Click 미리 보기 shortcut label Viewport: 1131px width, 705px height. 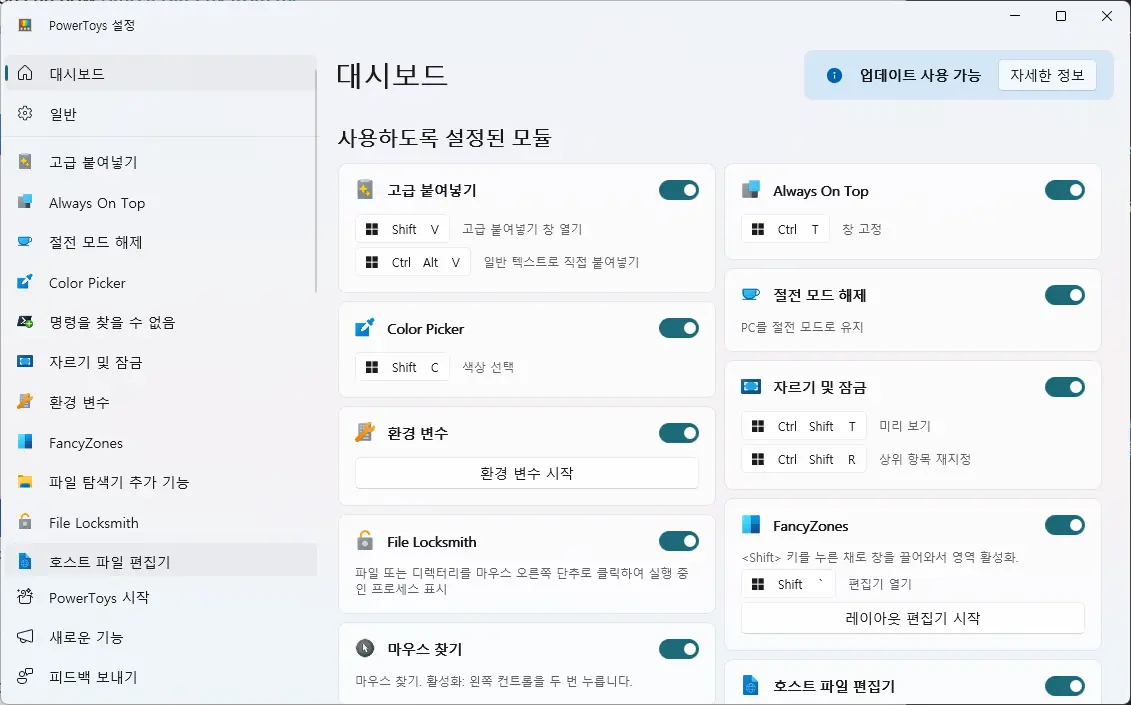coord(905,426)
